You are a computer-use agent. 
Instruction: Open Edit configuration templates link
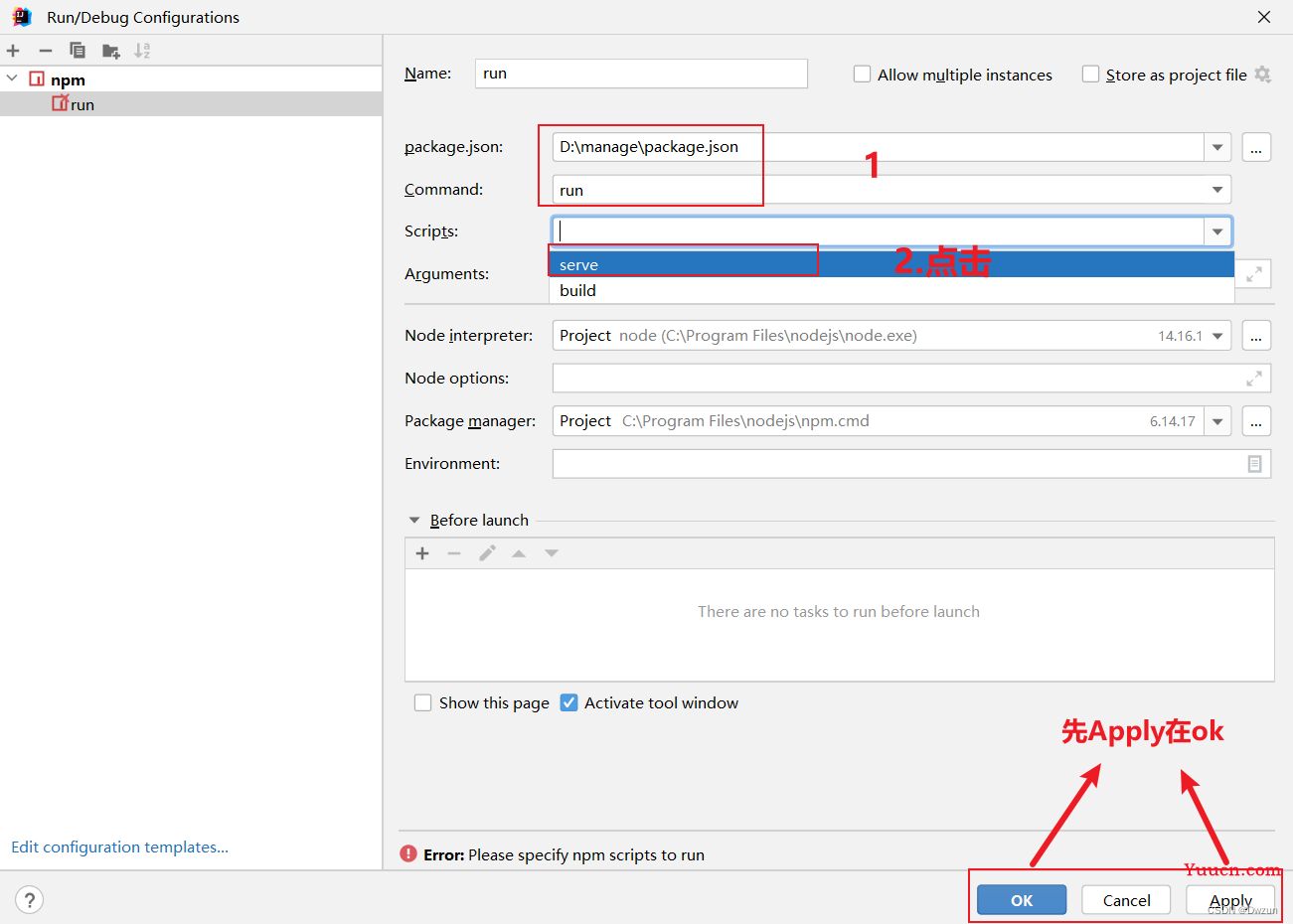coord(119,847)
